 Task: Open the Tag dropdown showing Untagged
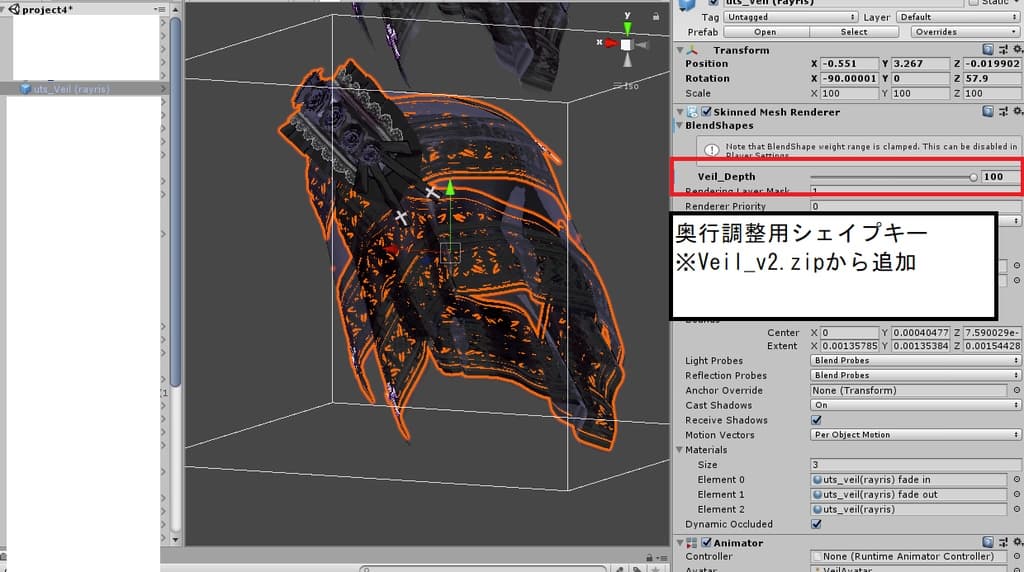[792, 17]
